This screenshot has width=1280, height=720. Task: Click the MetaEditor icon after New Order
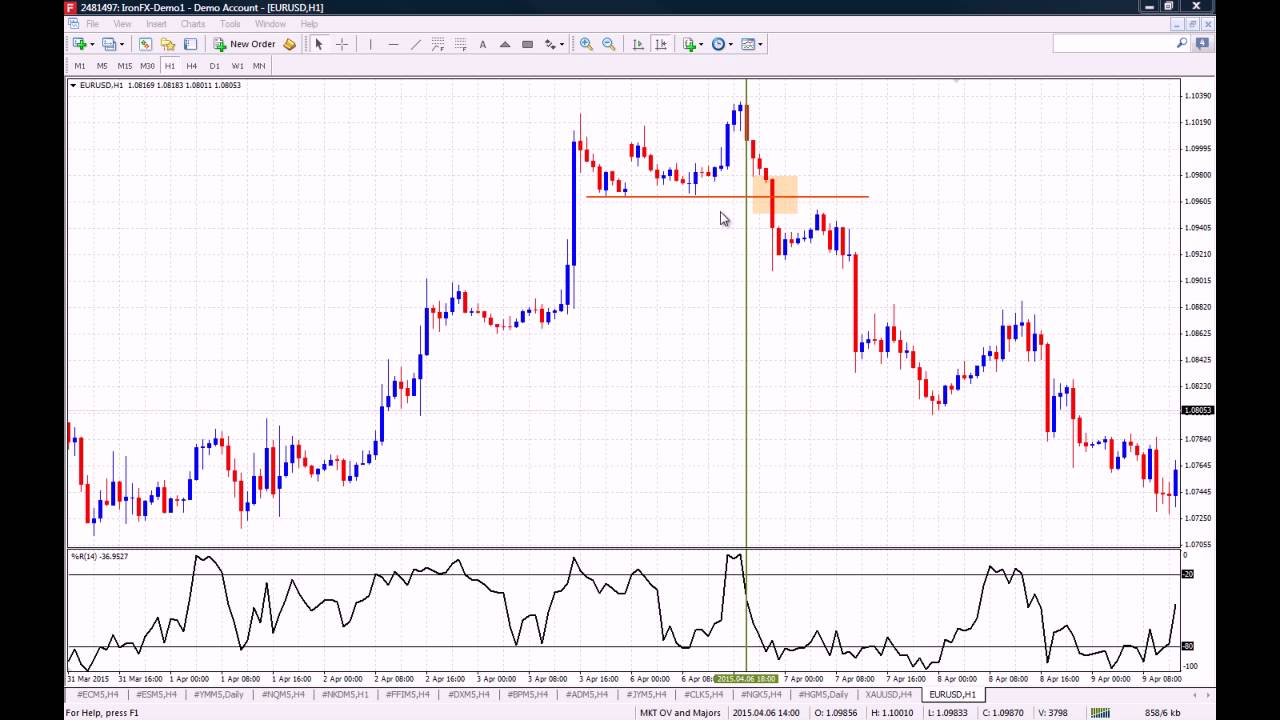click(x=289, y=44)
